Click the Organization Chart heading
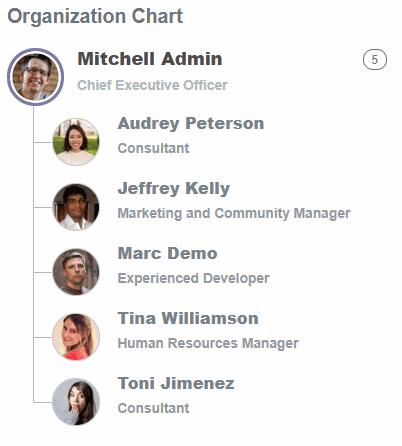402x446 pixels. pyautogui.click(x=95, y=16)
